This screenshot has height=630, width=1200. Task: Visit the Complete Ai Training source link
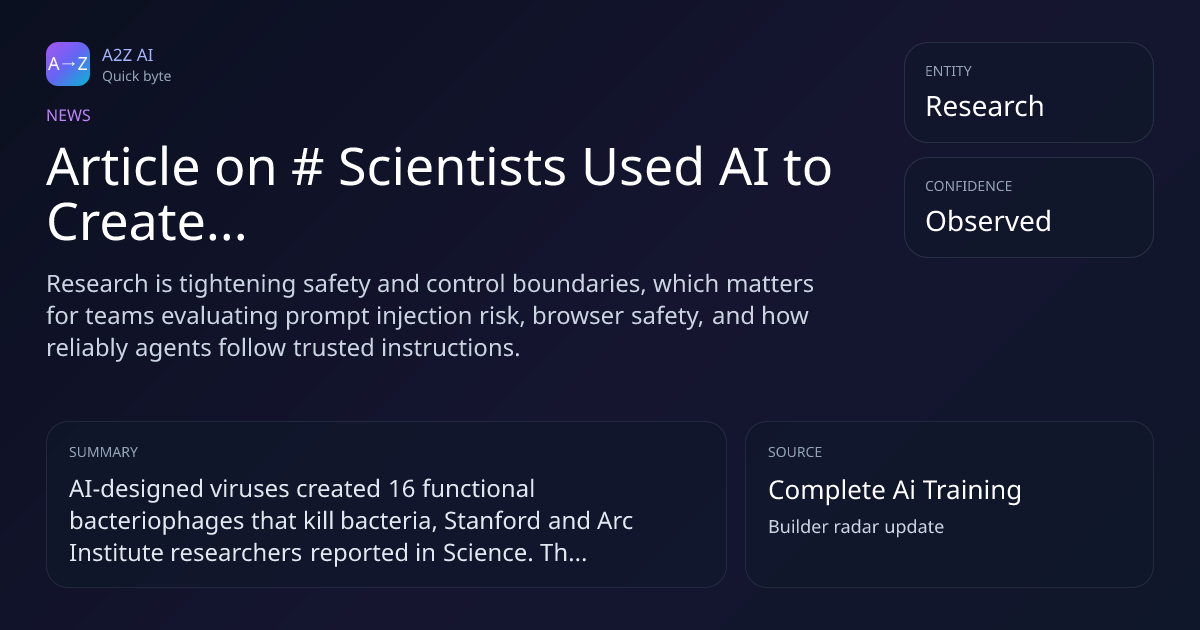coord(895,490)
